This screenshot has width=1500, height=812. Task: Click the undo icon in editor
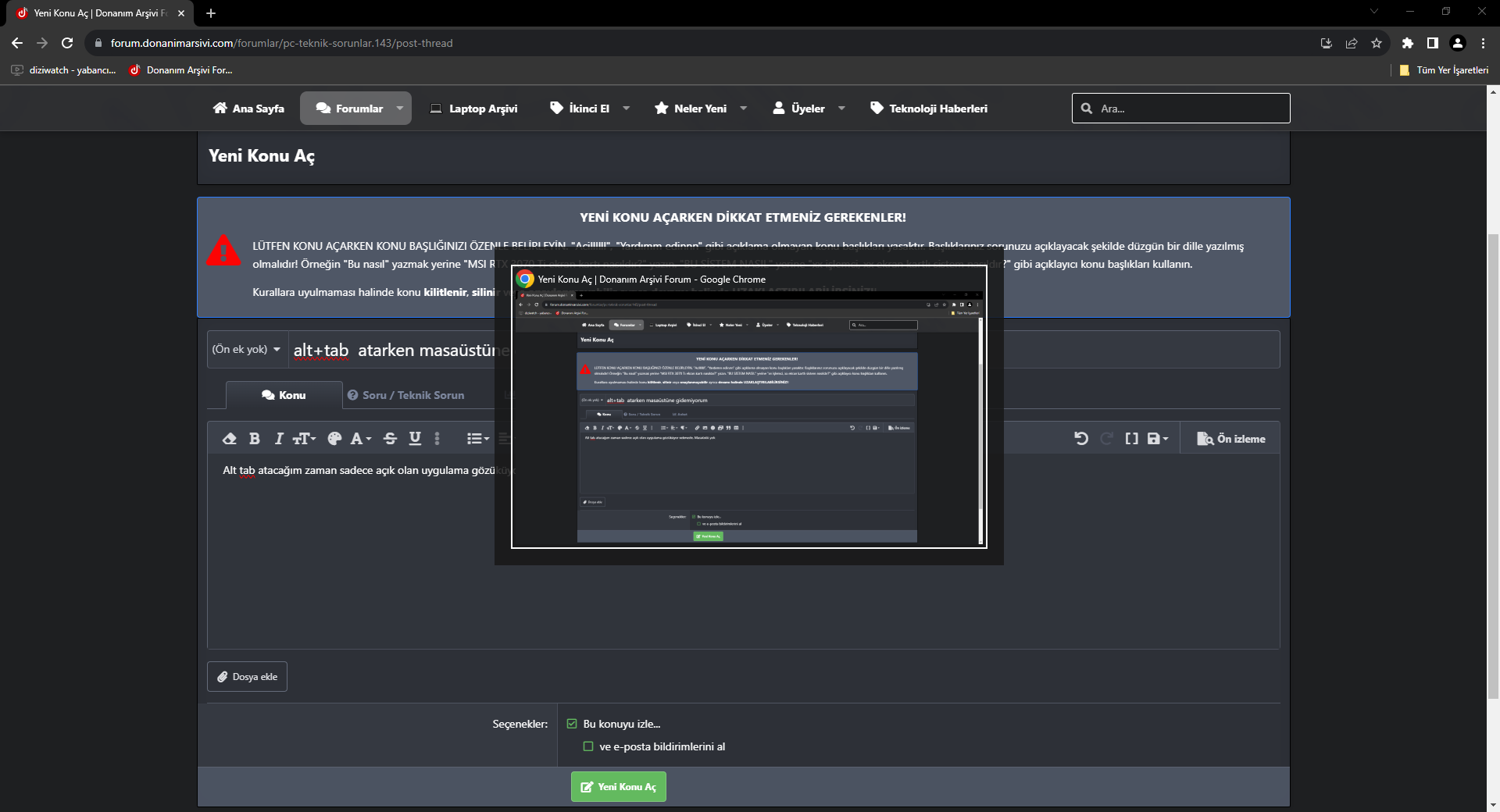1081,439
